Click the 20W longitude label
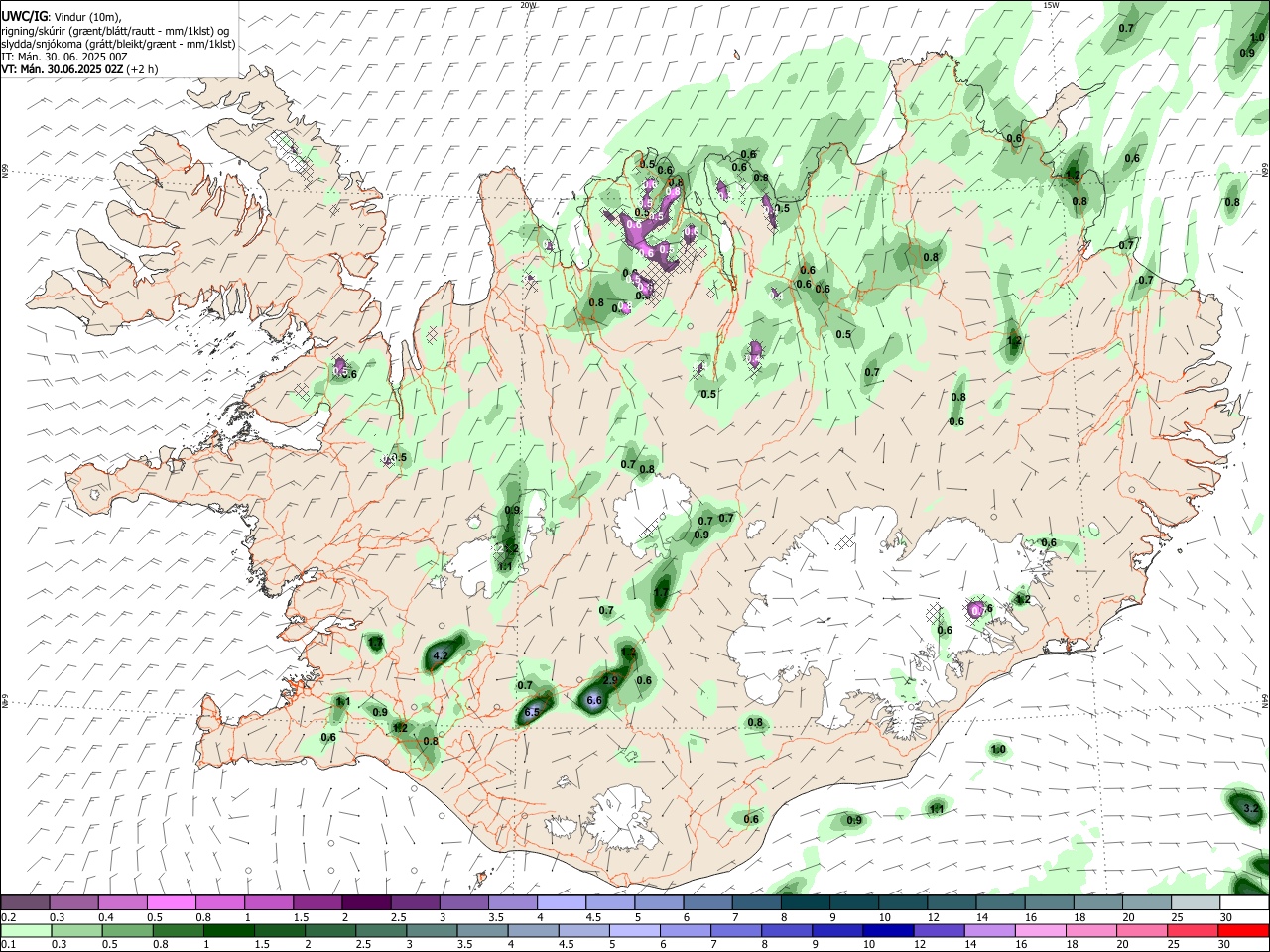 pyautogui.click(x=528, y=5)
